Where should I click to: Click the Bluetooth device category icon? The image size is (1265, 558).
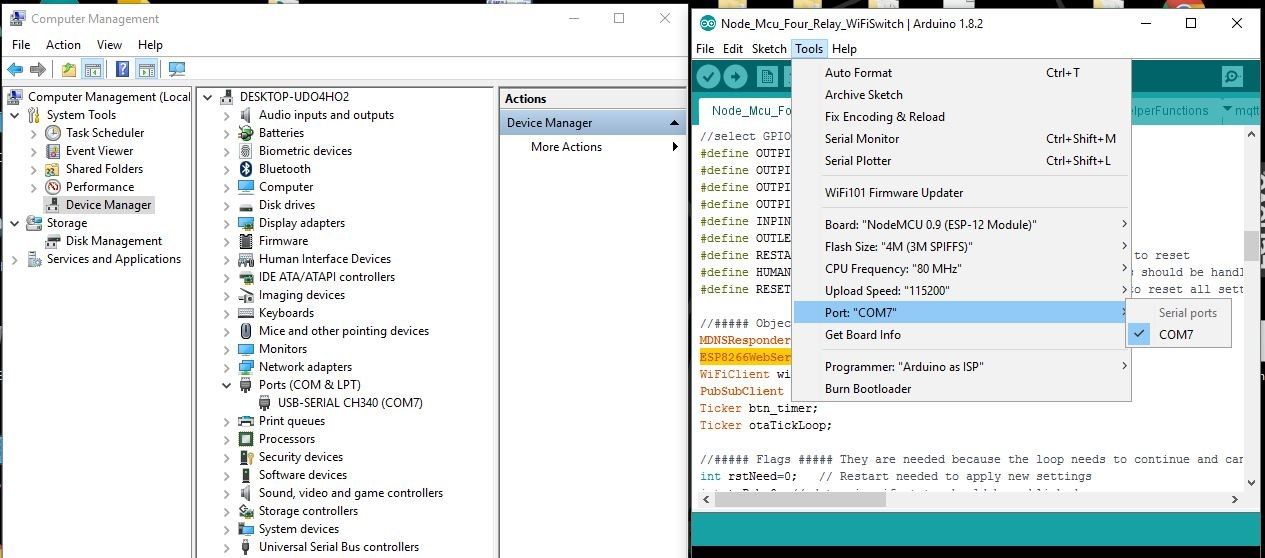(x=246, y=169)
